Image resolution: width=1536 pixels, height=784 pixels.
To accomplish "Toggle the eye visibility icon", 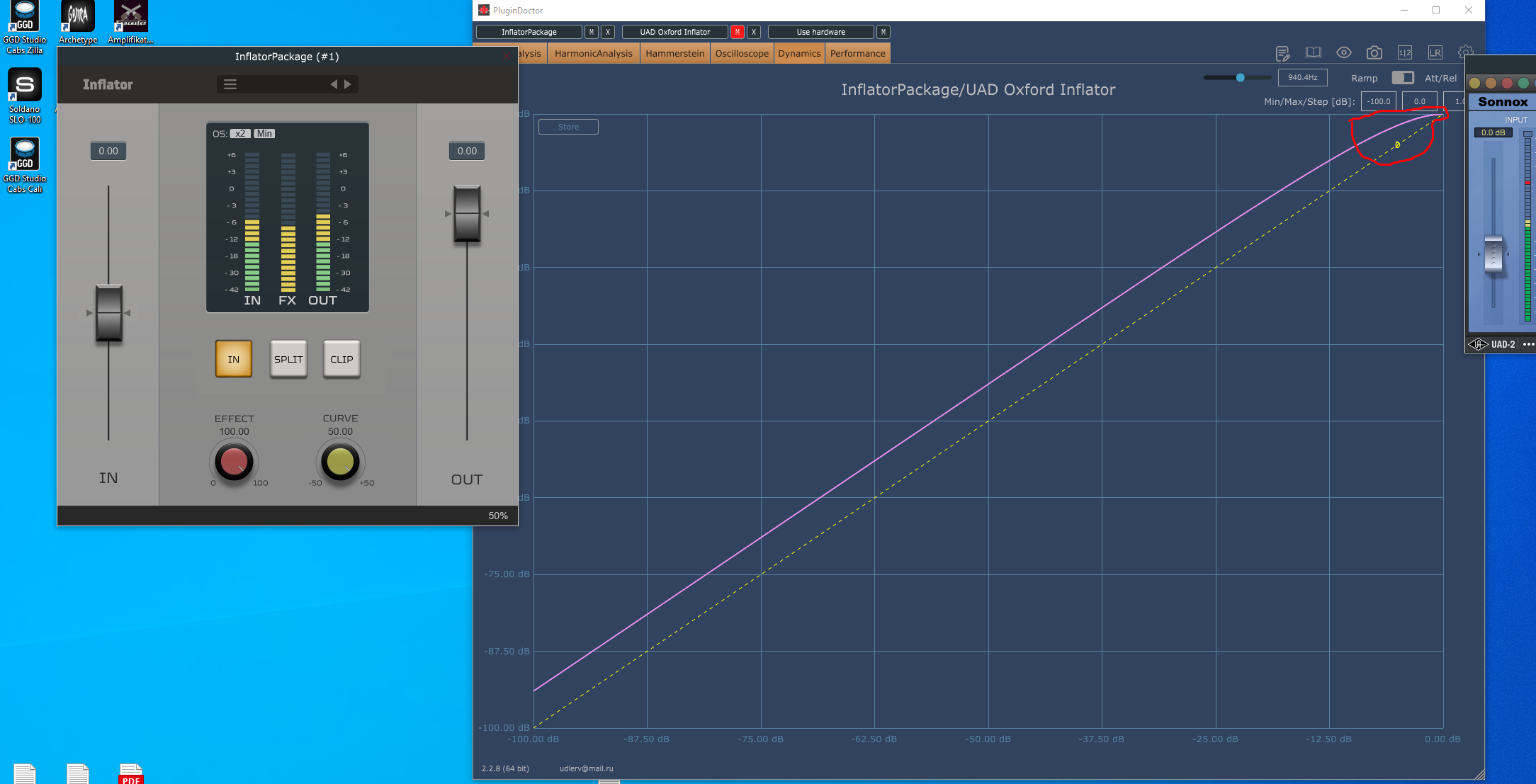I will (1343, 53).
